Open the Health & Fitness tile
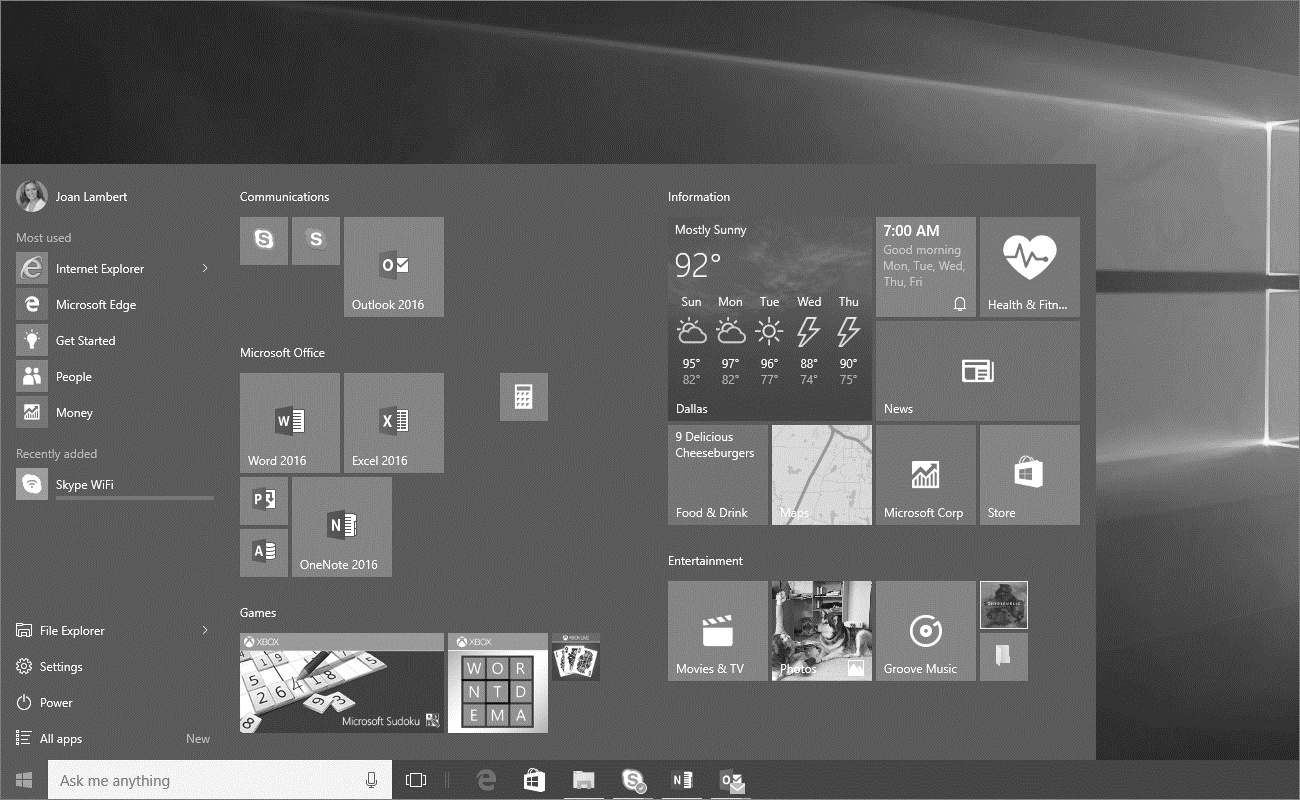Screen dimensions: 1300x800 (1030, 267)
